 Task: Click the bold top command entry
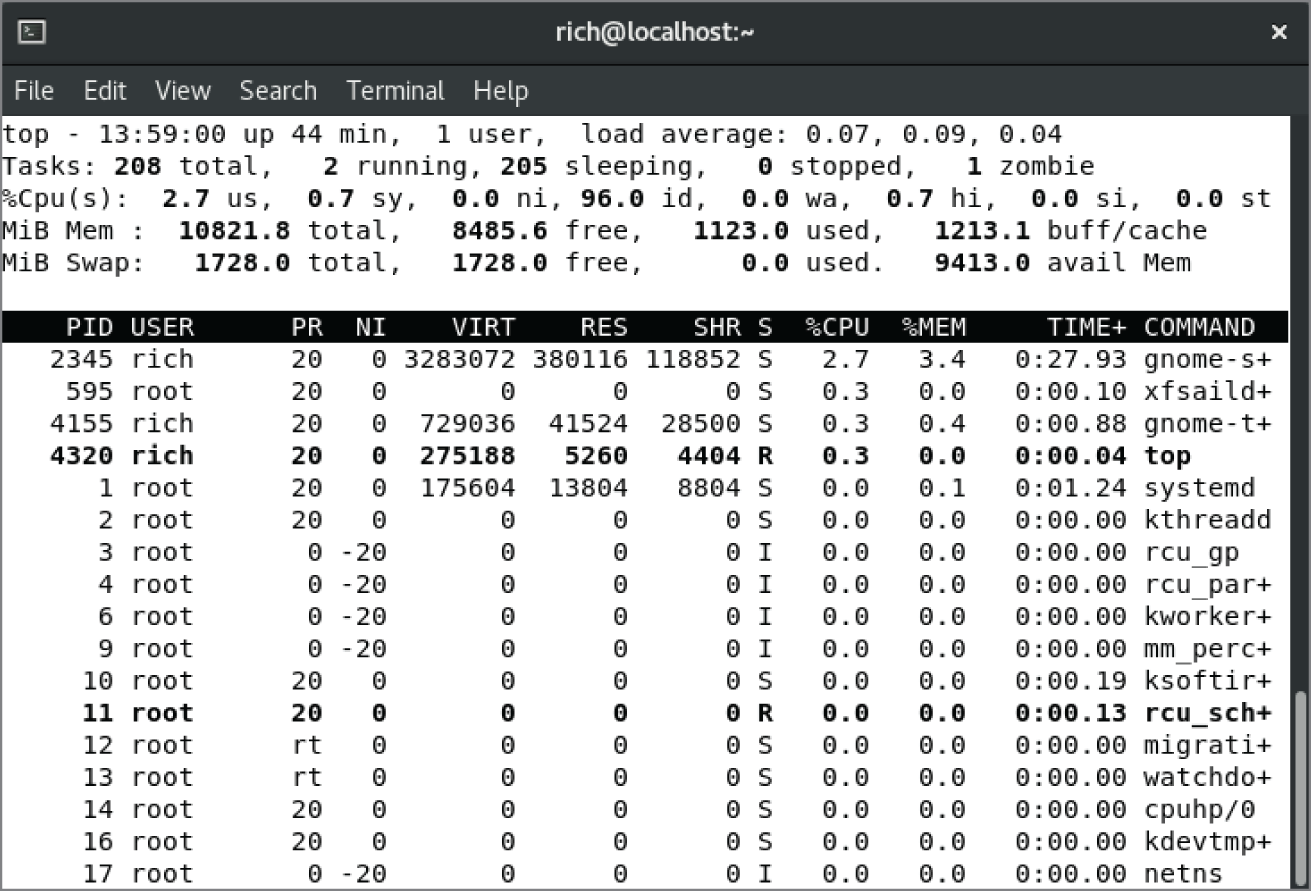(x=1168, y=456)
